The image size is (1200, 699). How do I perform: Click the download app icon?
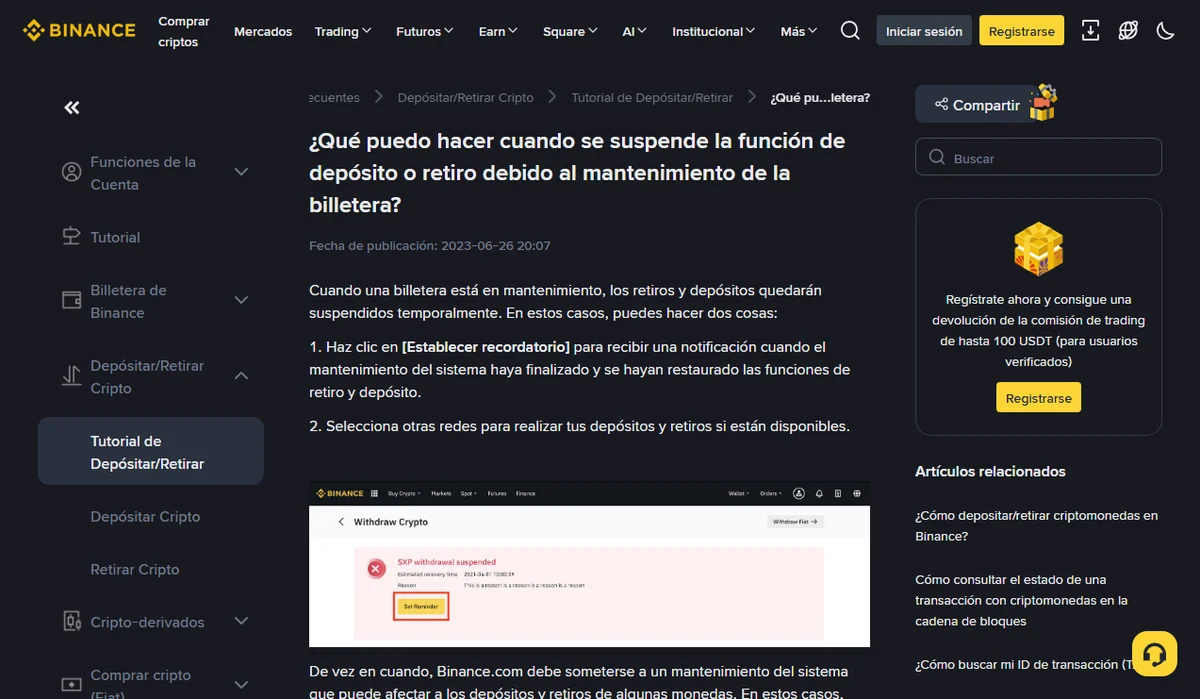(x=1090, y=31)
